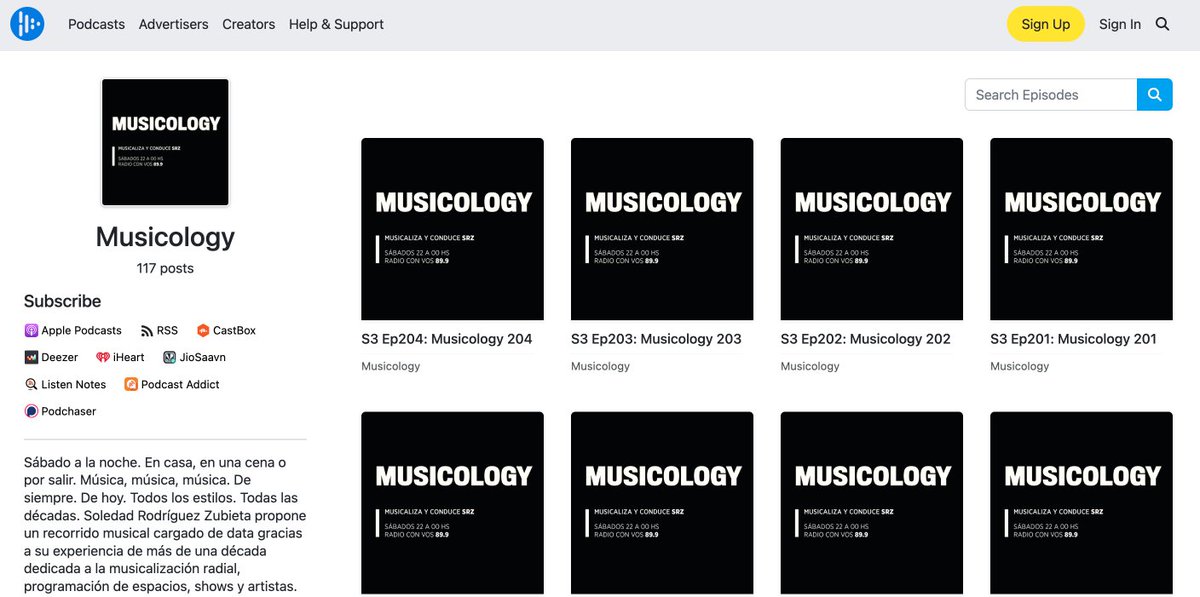This screenshot has width=1200, height=597.
Task: Open the Listen Notes subscribe link
Action: 65,384
